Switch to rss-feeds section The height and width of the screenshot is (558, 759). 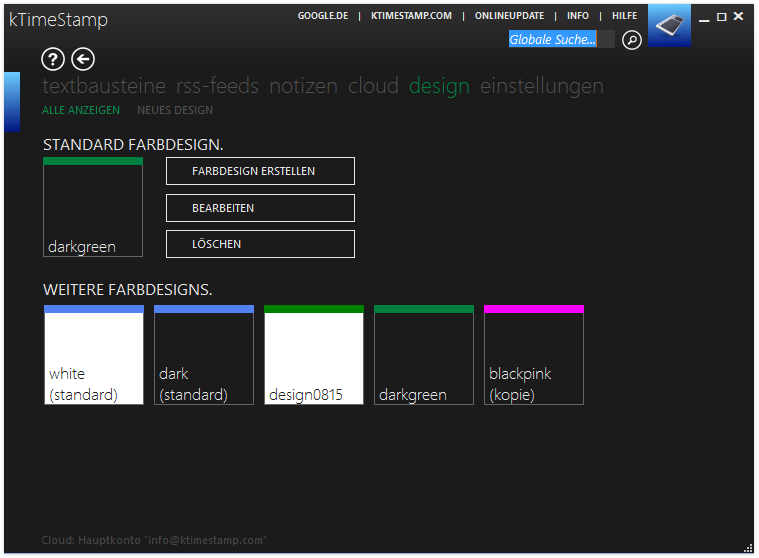click(x=217, y=86)
